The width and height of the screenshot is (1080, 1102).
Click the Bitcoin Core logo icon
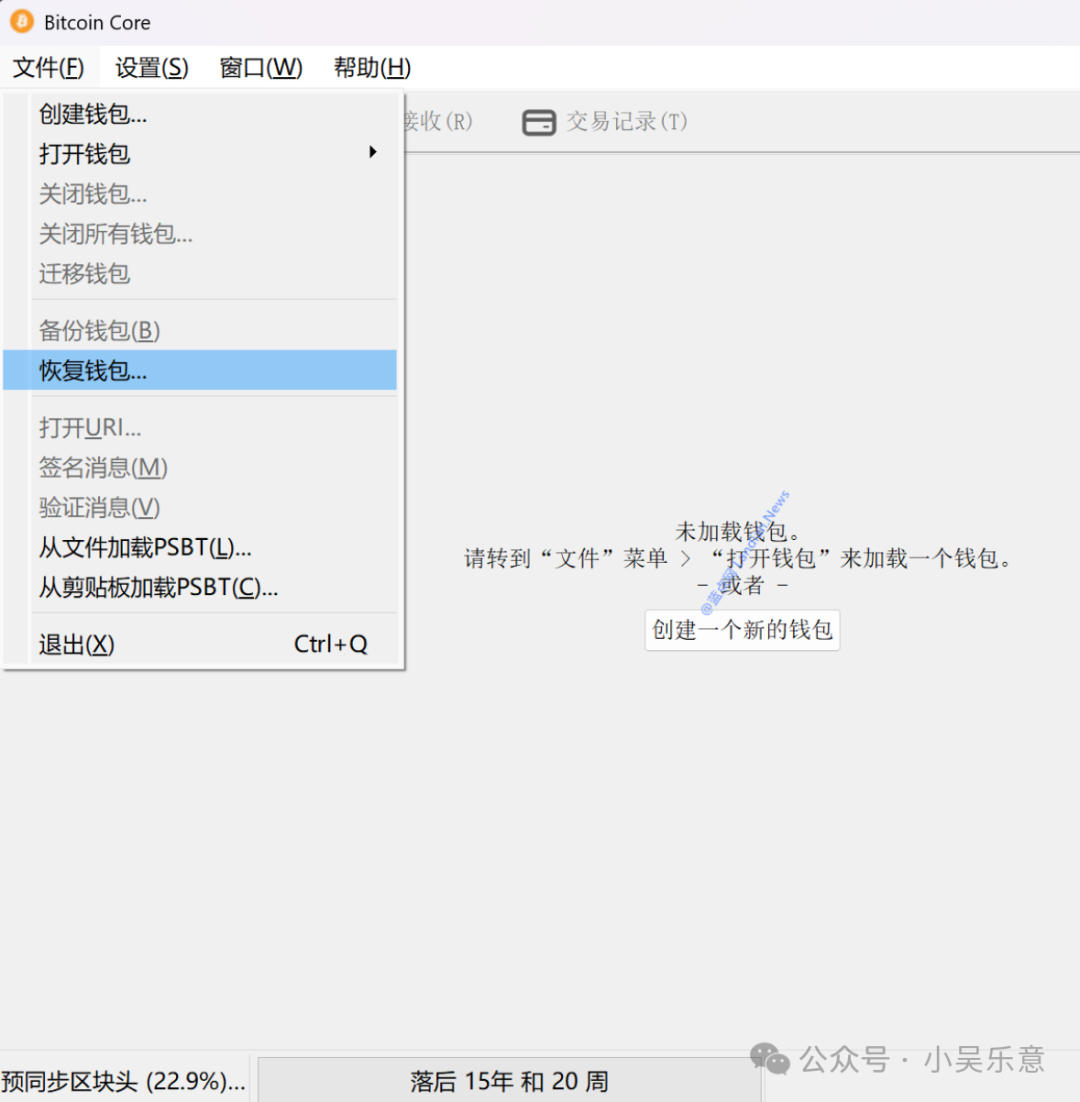click(22, 22)
